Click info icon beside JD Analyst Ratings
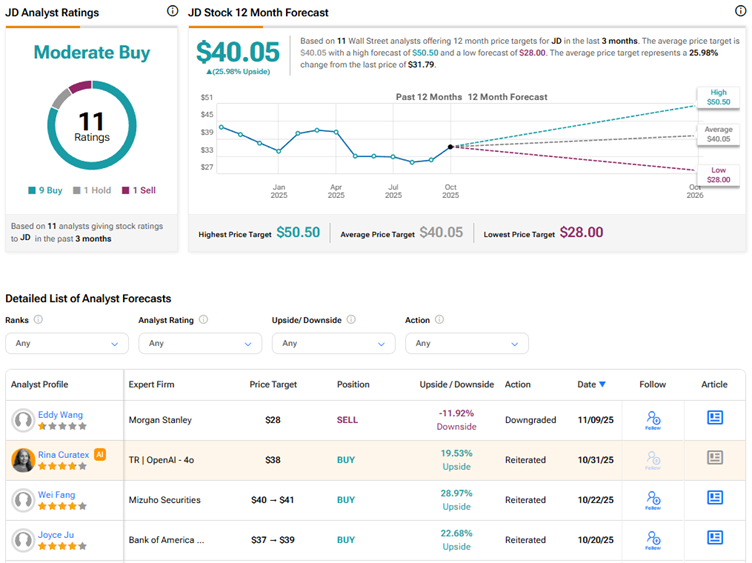Viewport: 752px width, 563px height. 172,11
